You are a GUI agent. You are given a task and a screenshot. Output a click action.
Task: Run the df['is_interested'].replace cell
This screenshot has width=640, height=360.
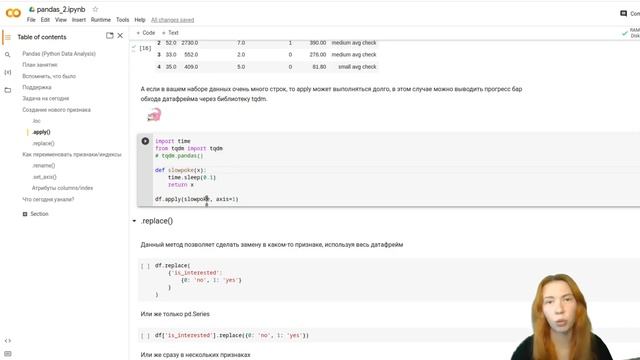(x=145, y=336)
